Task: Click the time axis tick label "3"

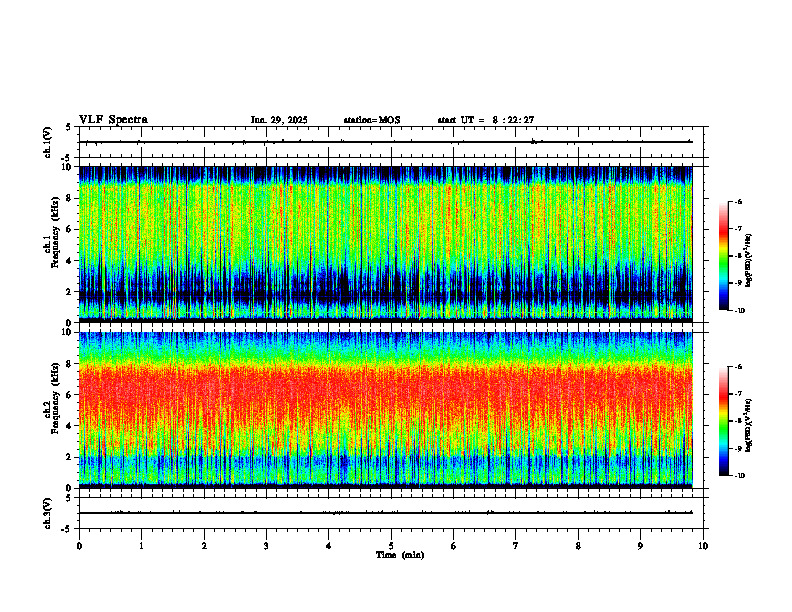Action: point(266,546)
